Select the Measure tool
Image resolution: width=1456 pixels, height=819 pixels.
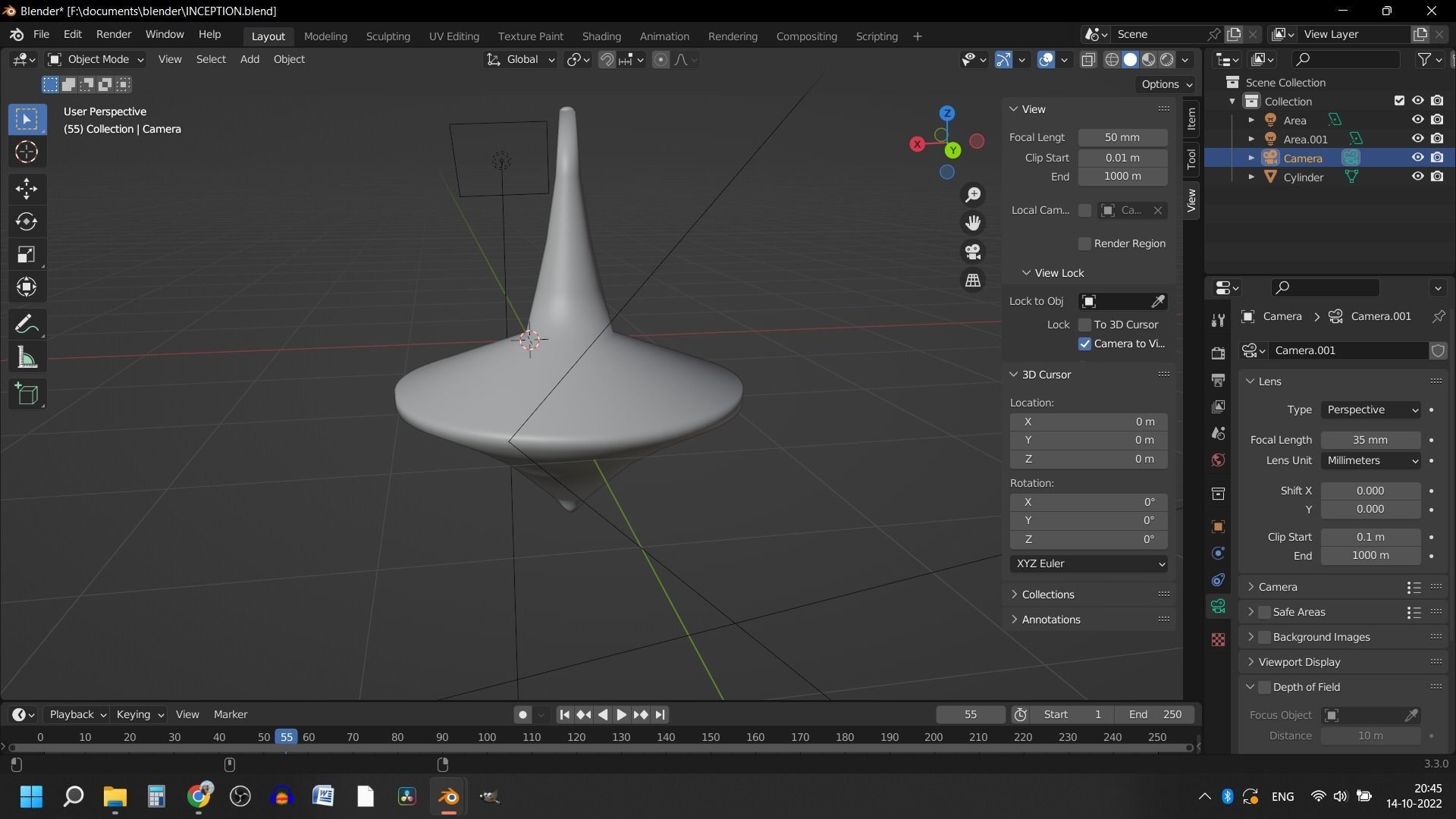[x=27, y=357]
